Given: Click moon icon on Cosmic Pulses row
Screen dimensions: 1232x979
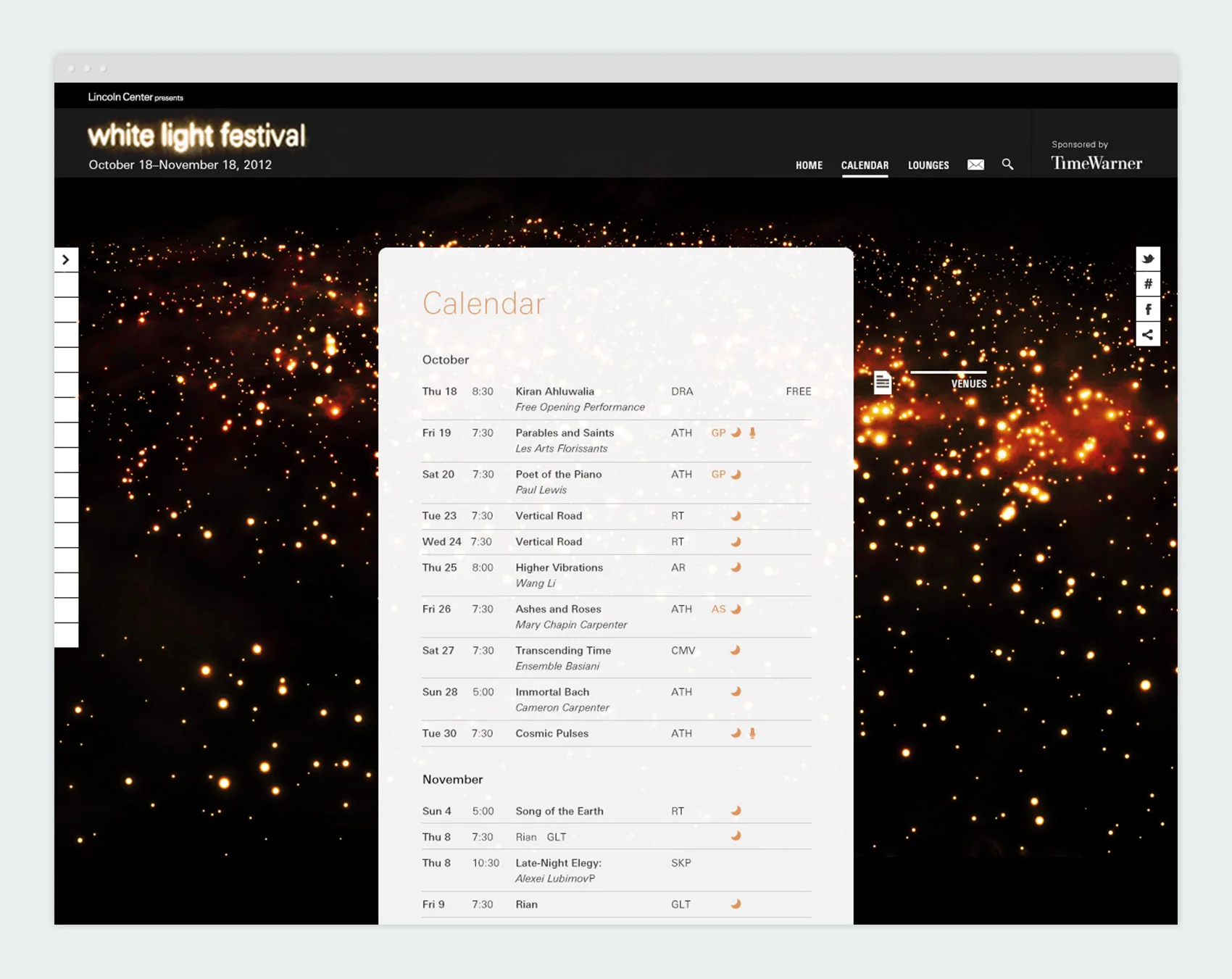Looking at the screenshot, I should click(x=736, y=733).
